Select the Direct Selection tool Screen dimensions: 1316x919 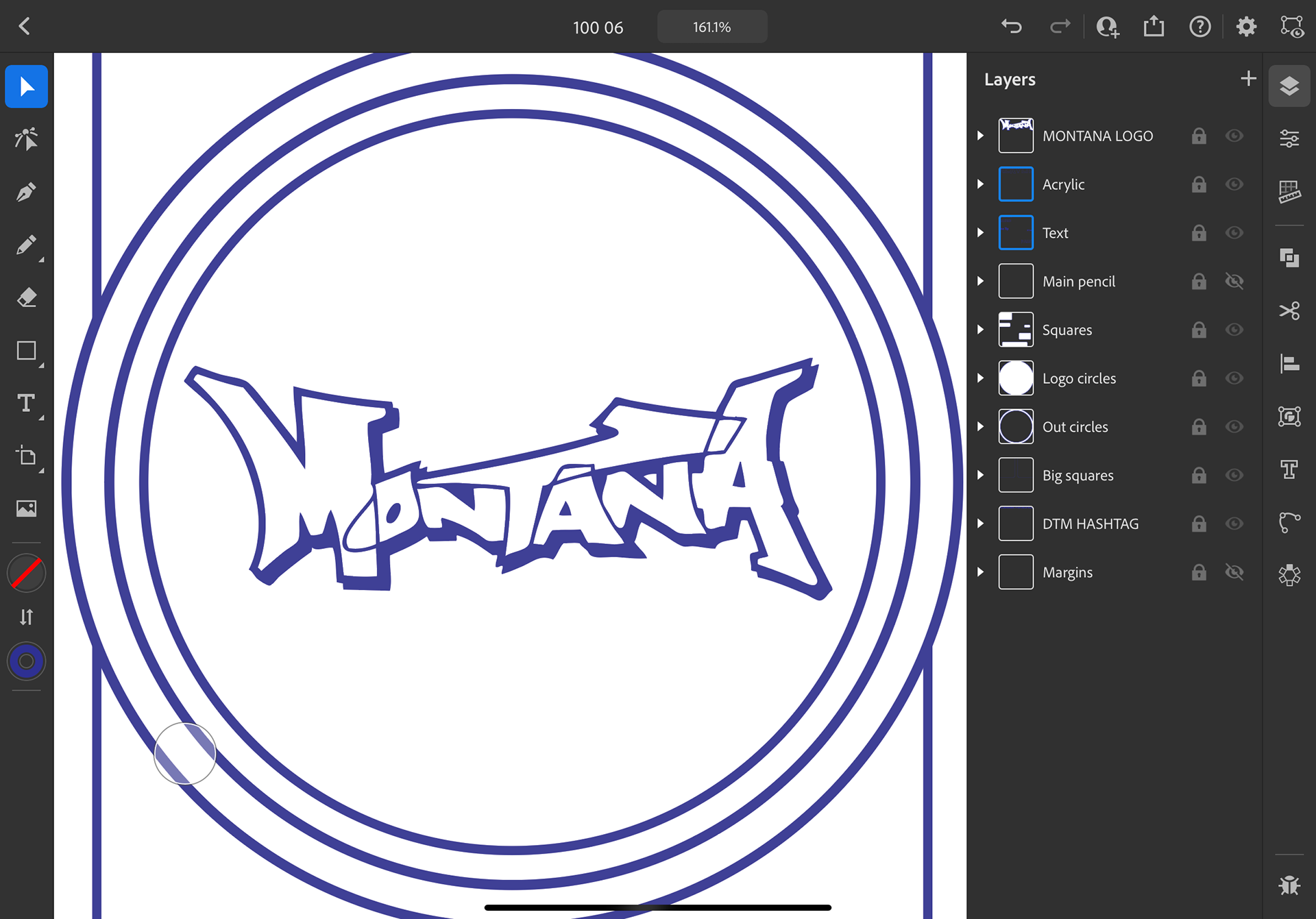click(26, 139)
